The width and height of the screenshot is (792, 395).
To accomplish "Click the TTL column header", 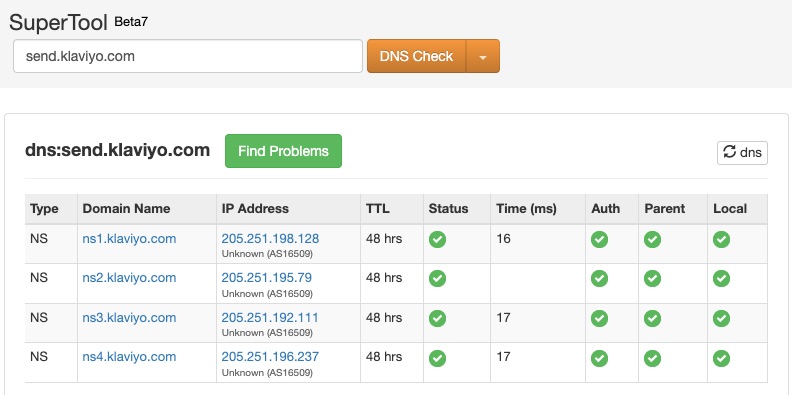I will coord(378,209).
